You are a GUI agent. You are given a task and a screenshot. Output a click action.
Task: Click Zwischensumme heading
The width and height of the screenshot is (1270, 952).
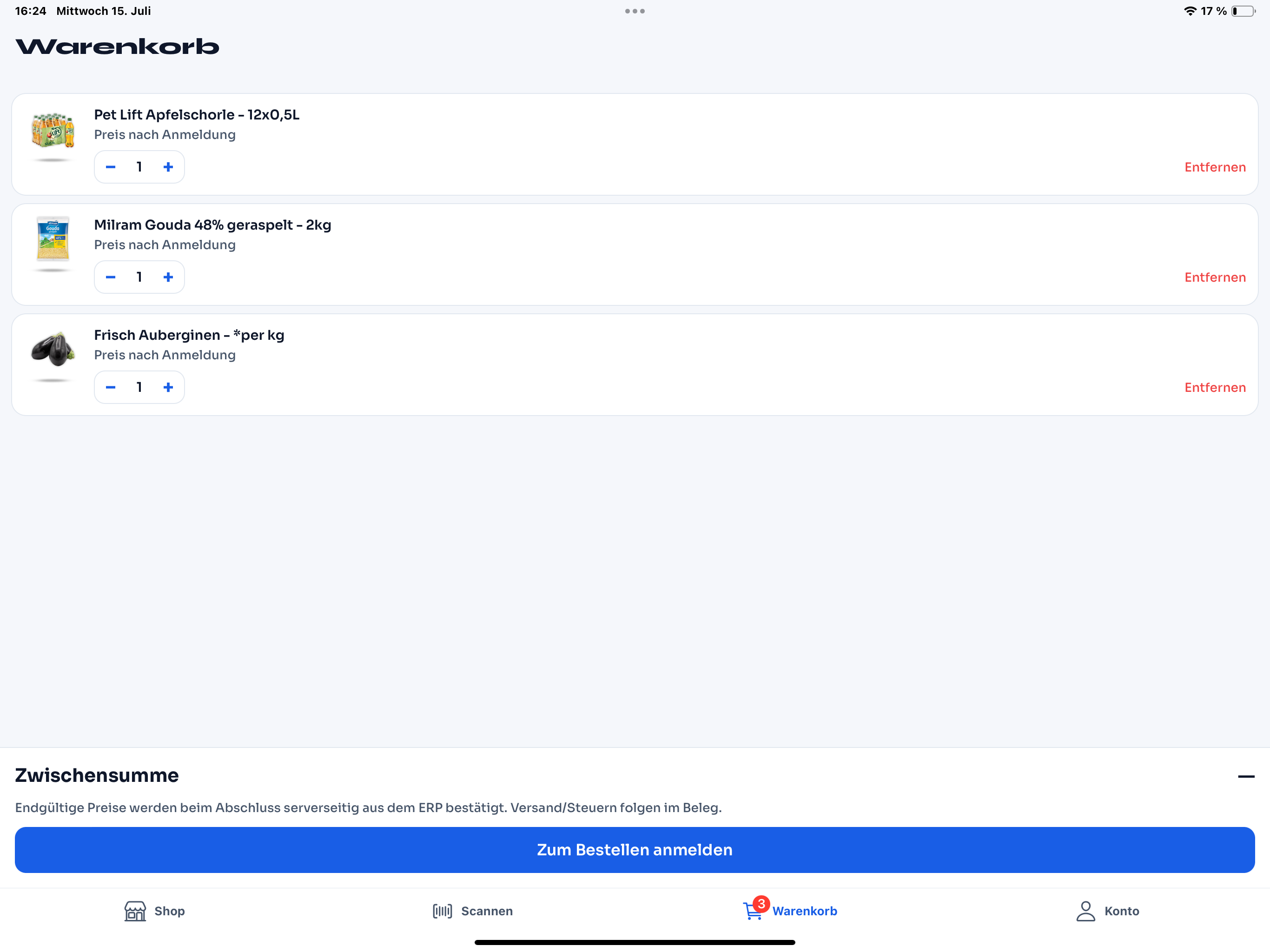(x=96, y=775)
